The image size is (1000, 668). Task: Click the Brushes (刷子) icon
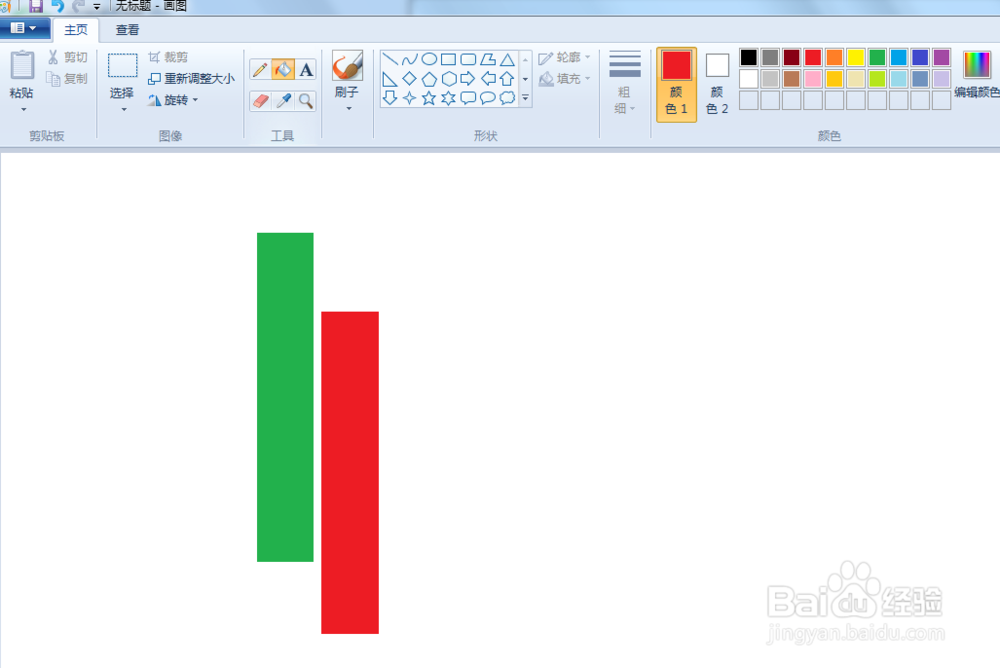click(347, 66)
